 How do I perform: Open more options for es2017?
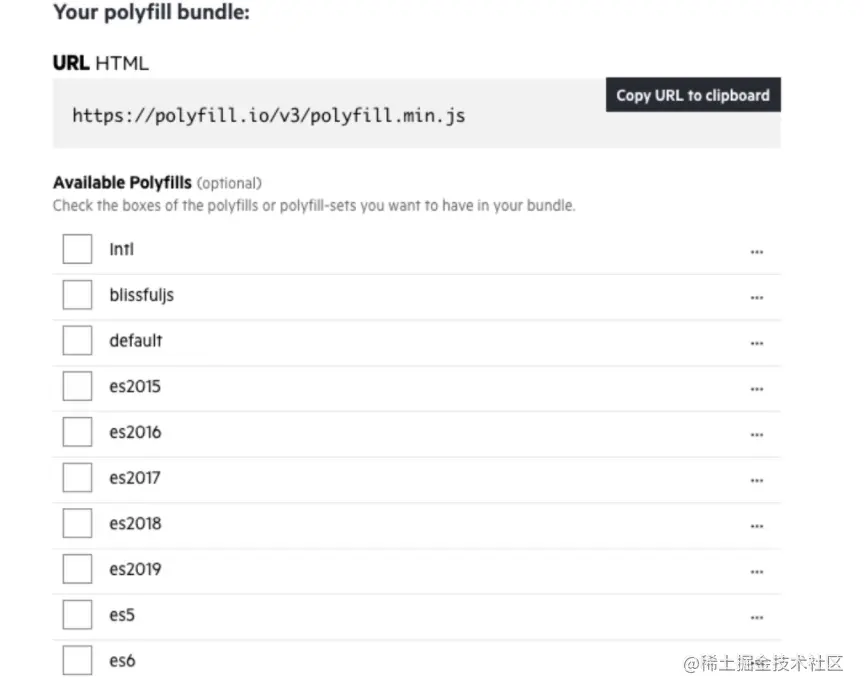757,480
